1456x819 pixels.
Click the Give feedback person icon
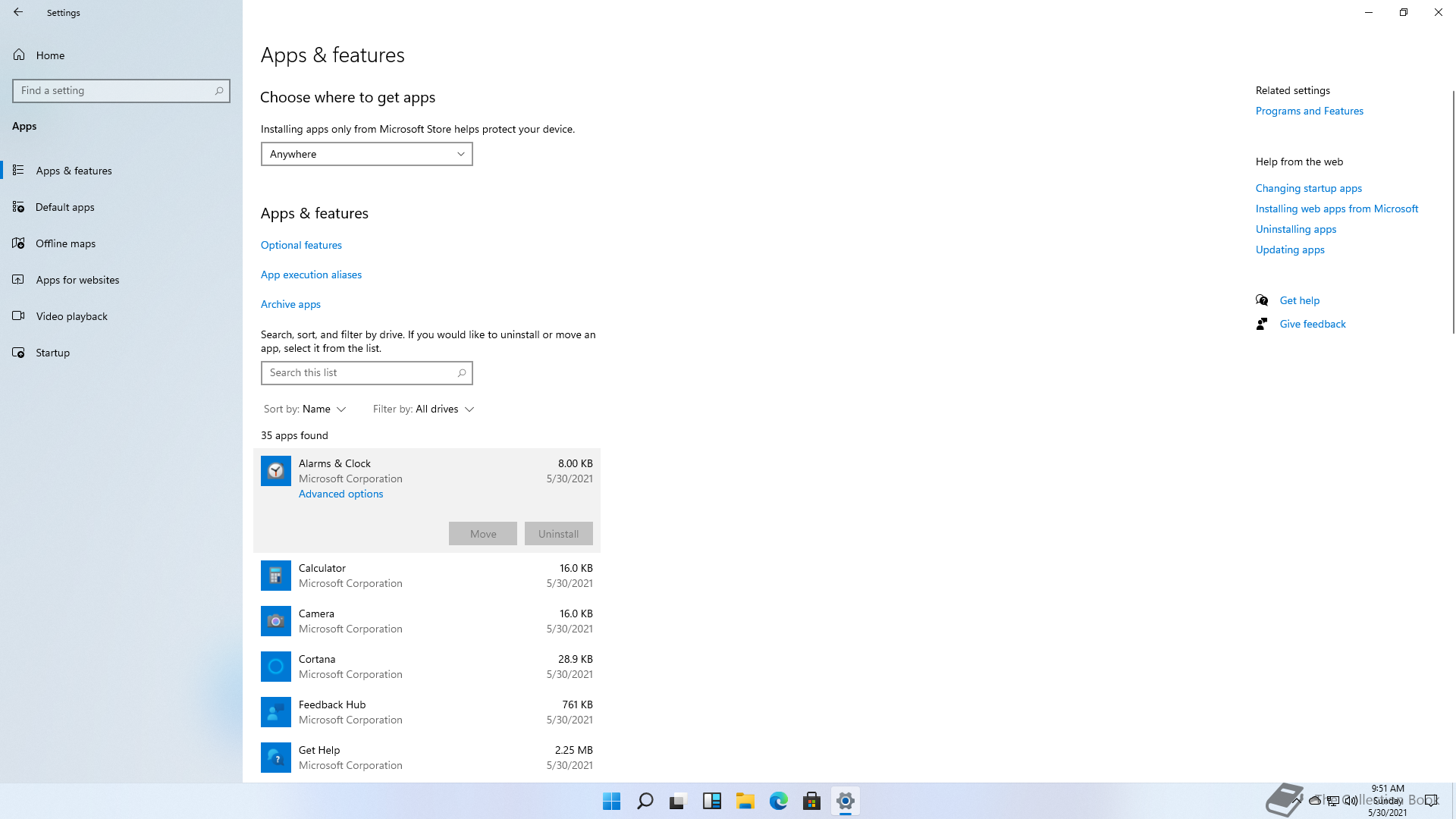(x=1262, y=324)
